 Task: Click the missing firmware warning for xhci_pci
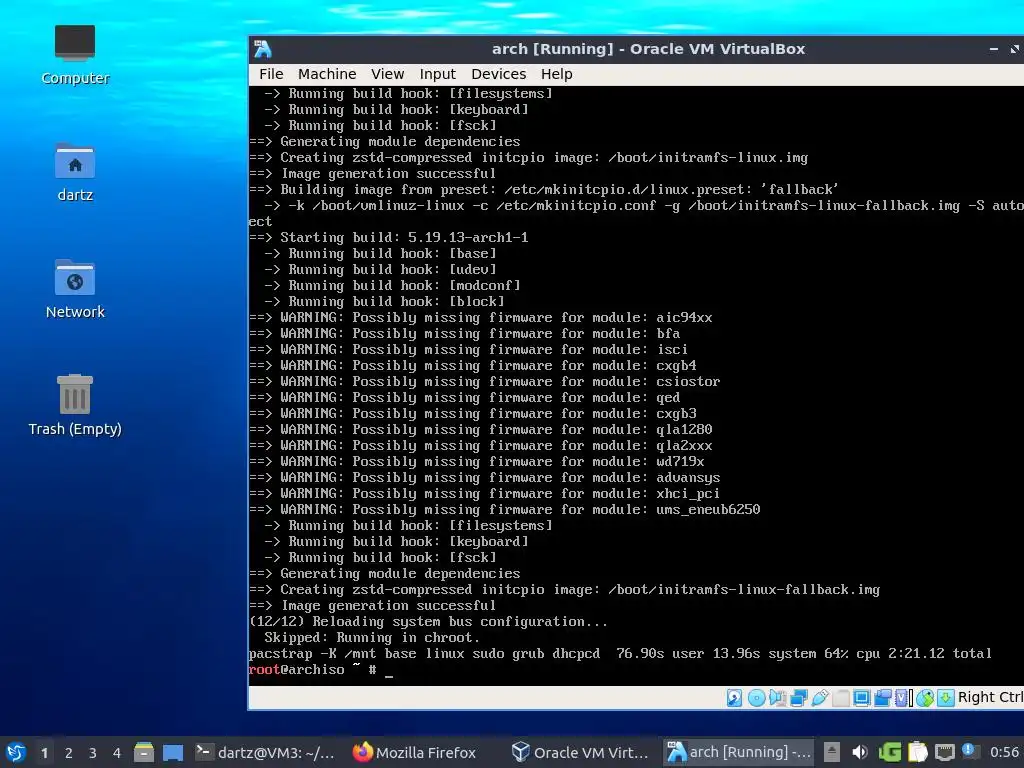tap(485, 494)
